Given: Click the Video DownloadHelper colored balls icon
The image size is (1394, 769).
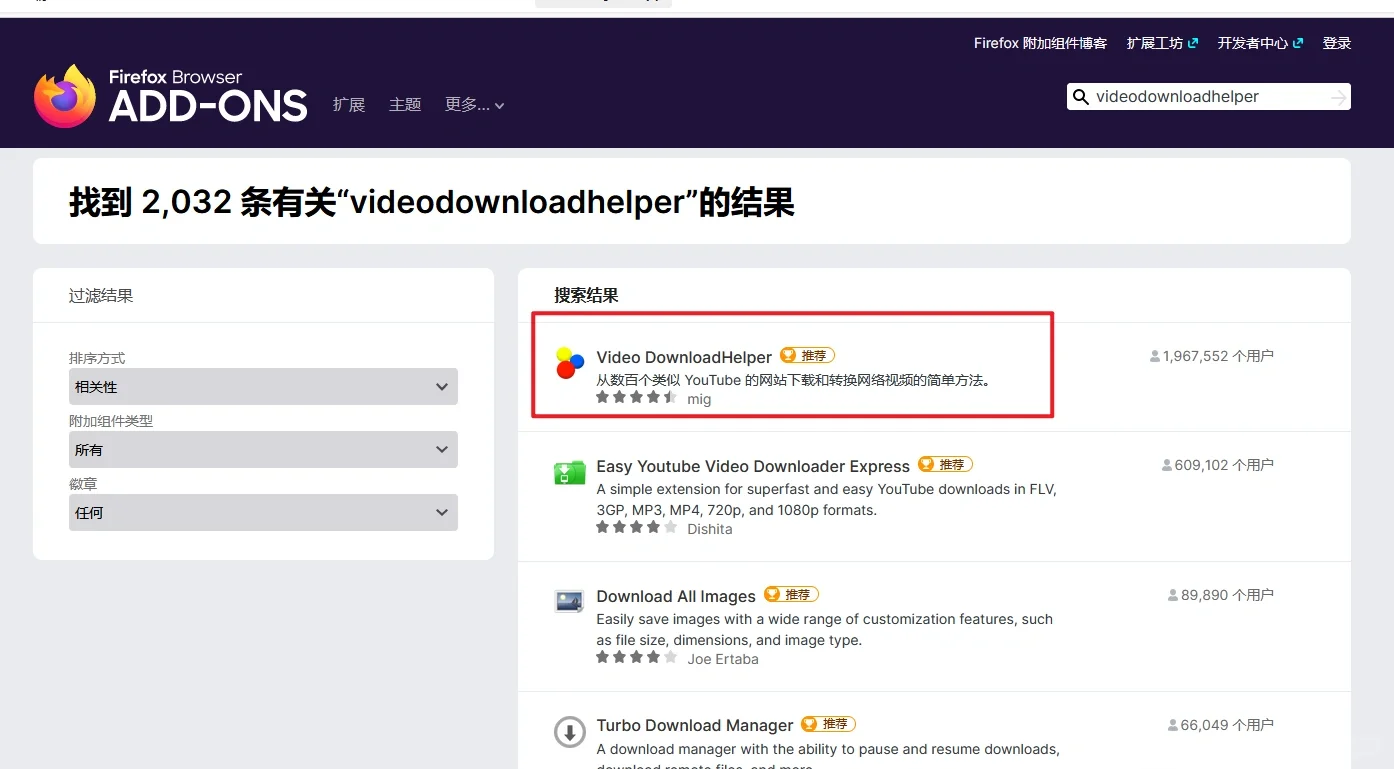Looking at the screenshot, I should pos(569,362).
